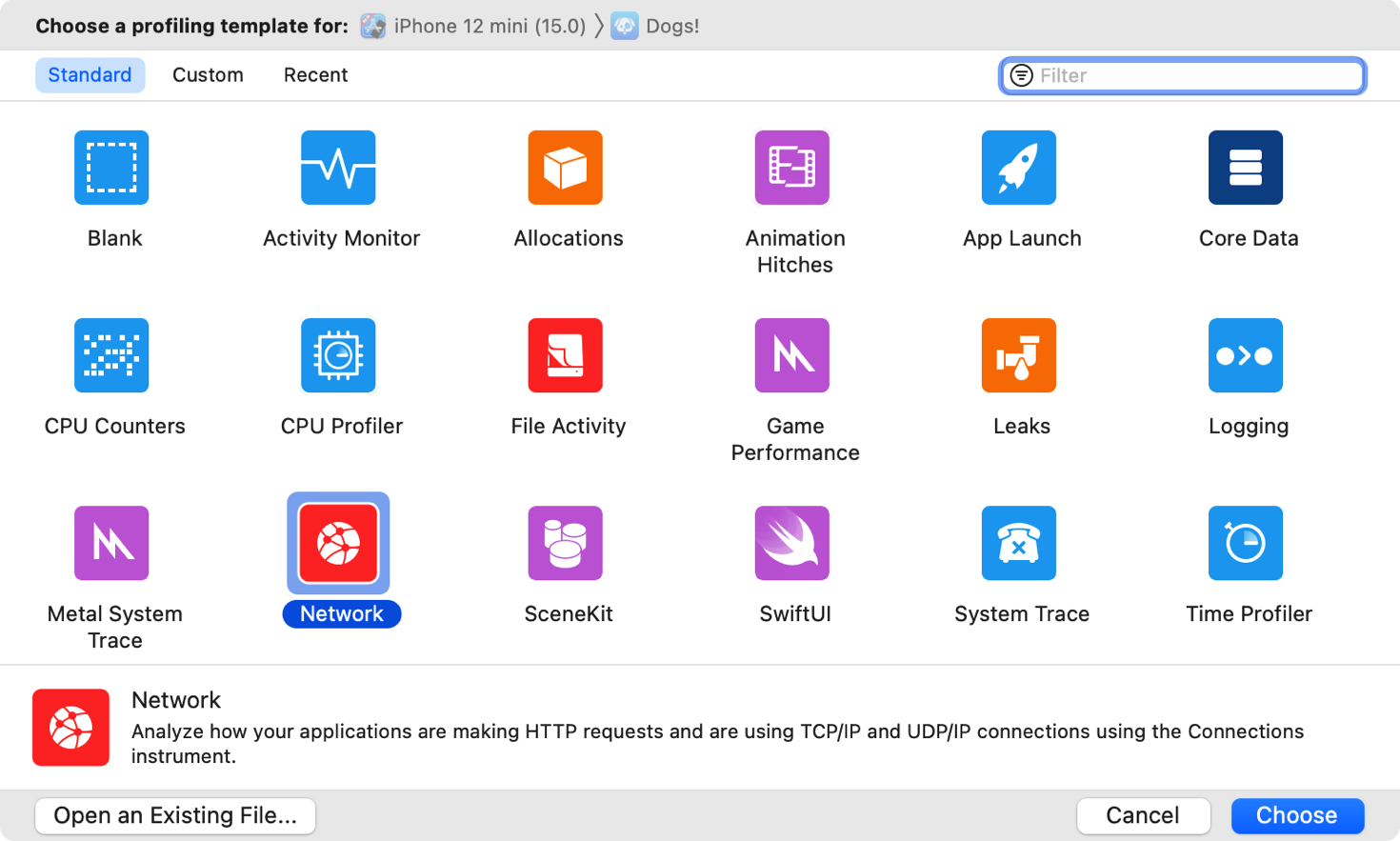Click the Time Profiler label
Screen dimensions: 1400x841
(1249, 614)
